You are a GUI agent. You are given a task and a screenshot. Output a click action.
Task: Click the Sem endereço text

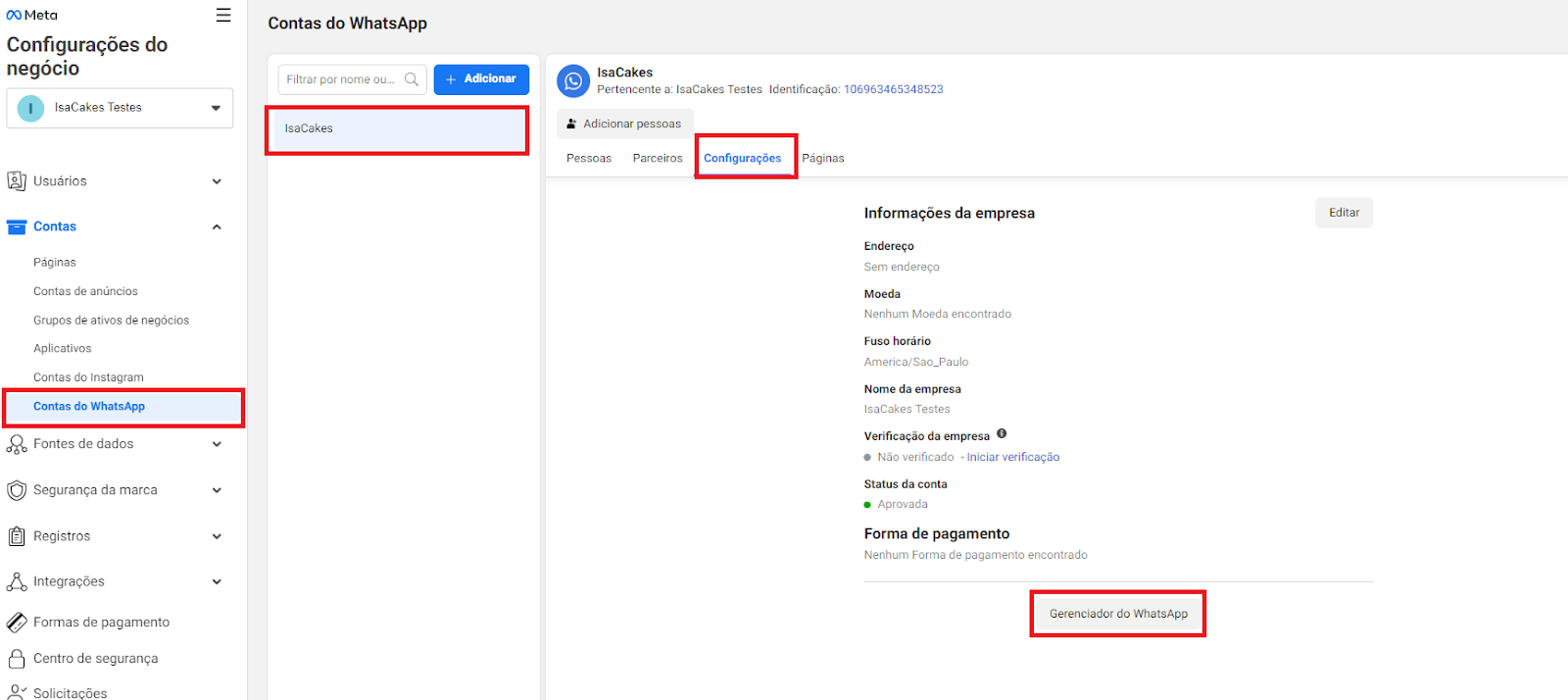click(x=902, y=267)
